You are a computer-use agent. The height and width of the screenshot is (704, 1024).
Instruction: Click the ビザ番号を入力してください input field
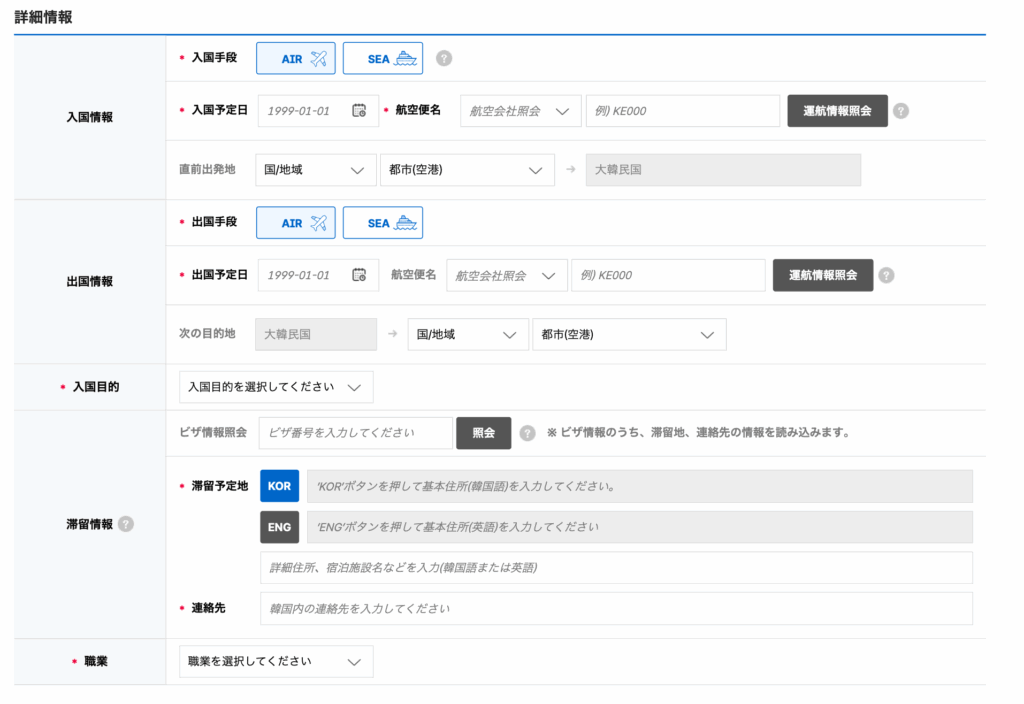coord(355,433)
